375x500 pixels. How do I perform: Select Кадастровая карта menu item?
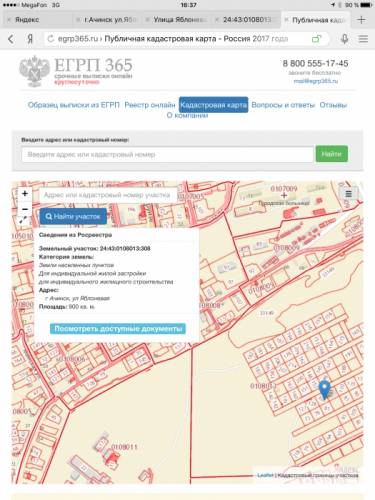213,105
